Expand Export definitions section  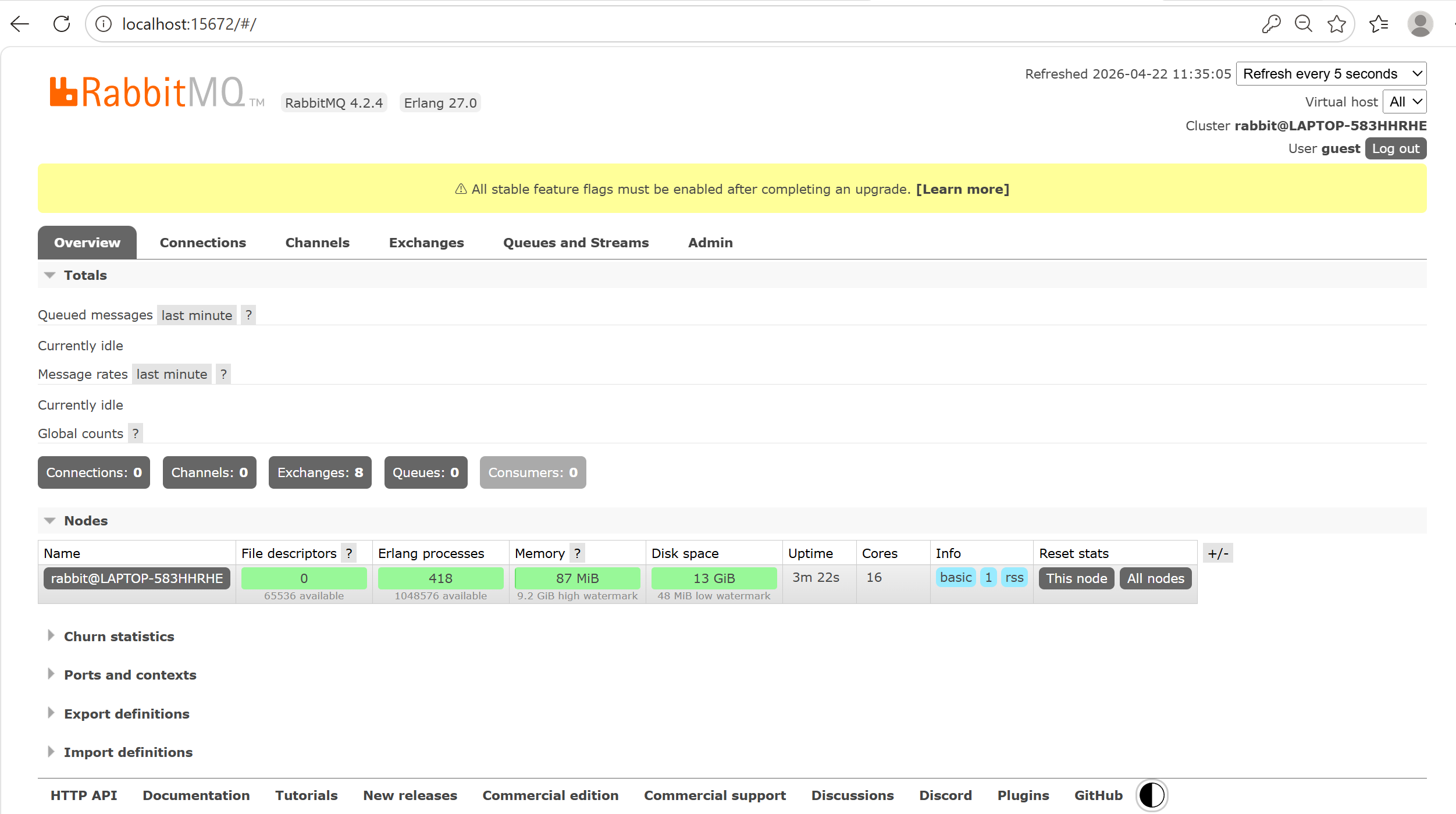point(118,714)
